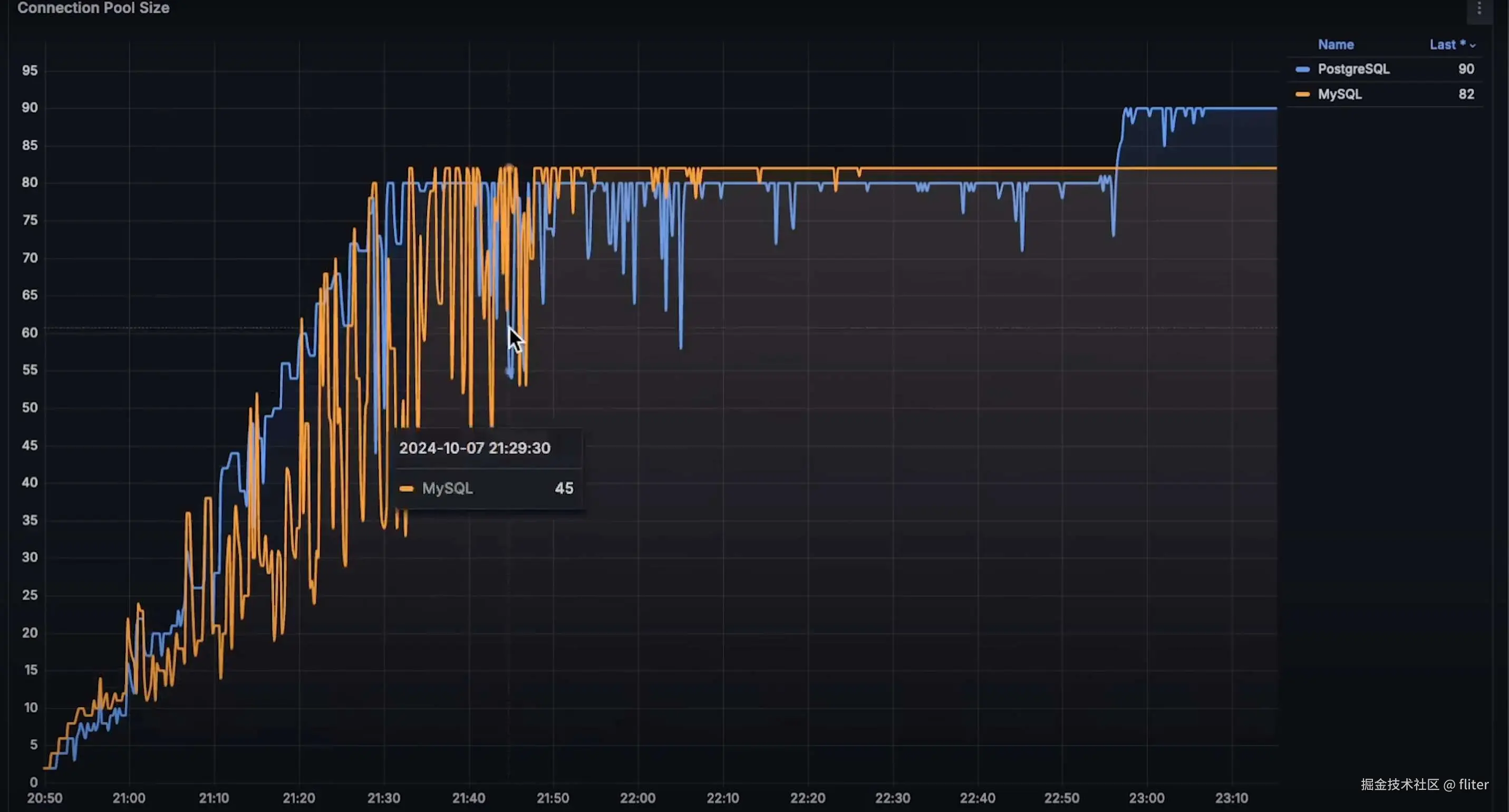The height and width of the screenshot is (812, 1509).
Task: Click the 60 y-axis tick label
Action: tap(30, 333)
